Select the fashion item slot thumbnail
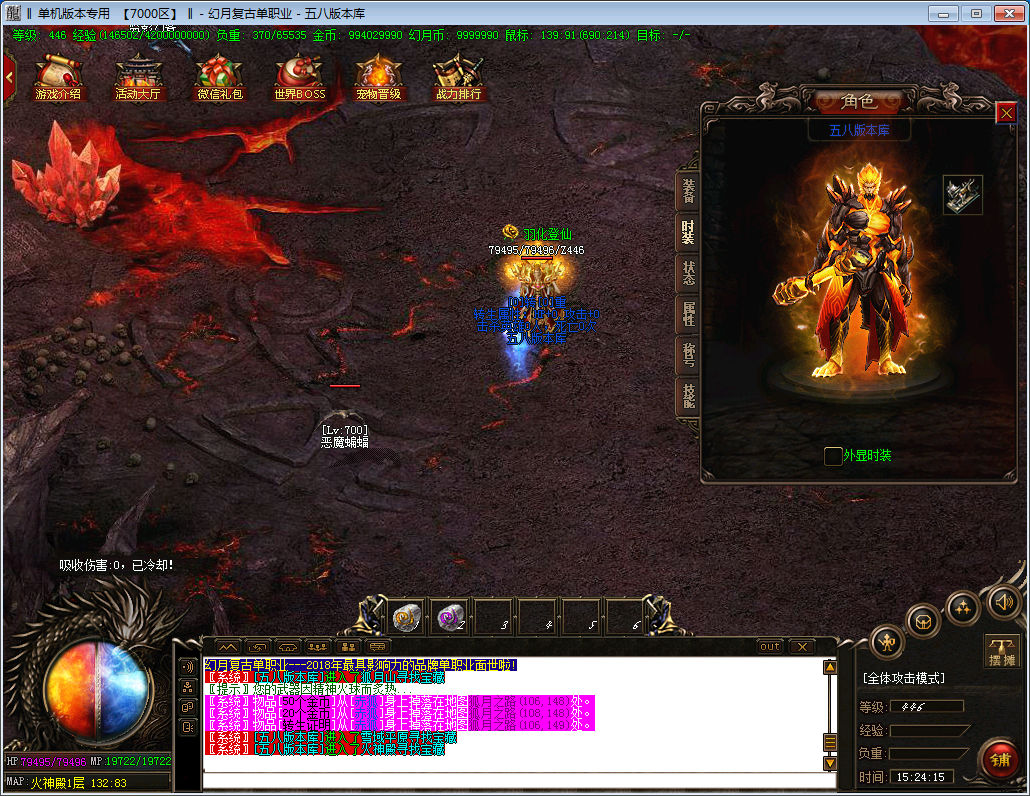 coord(963,194)
